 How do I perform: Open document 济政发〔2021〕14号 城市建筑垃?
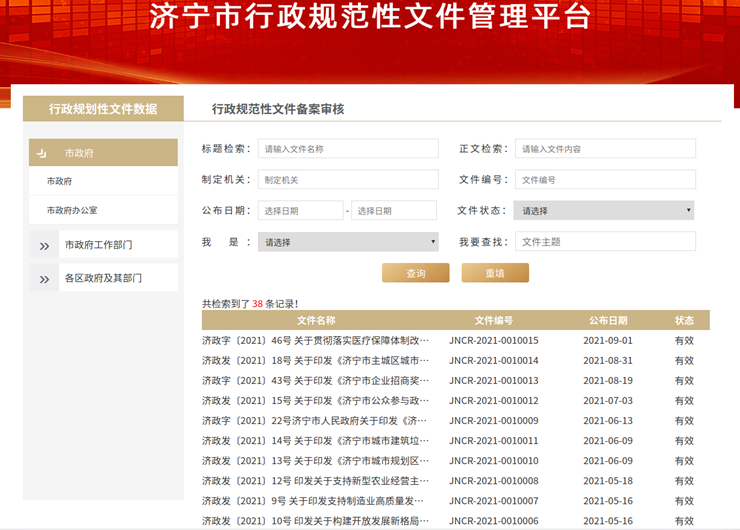[x=315, y=441]
